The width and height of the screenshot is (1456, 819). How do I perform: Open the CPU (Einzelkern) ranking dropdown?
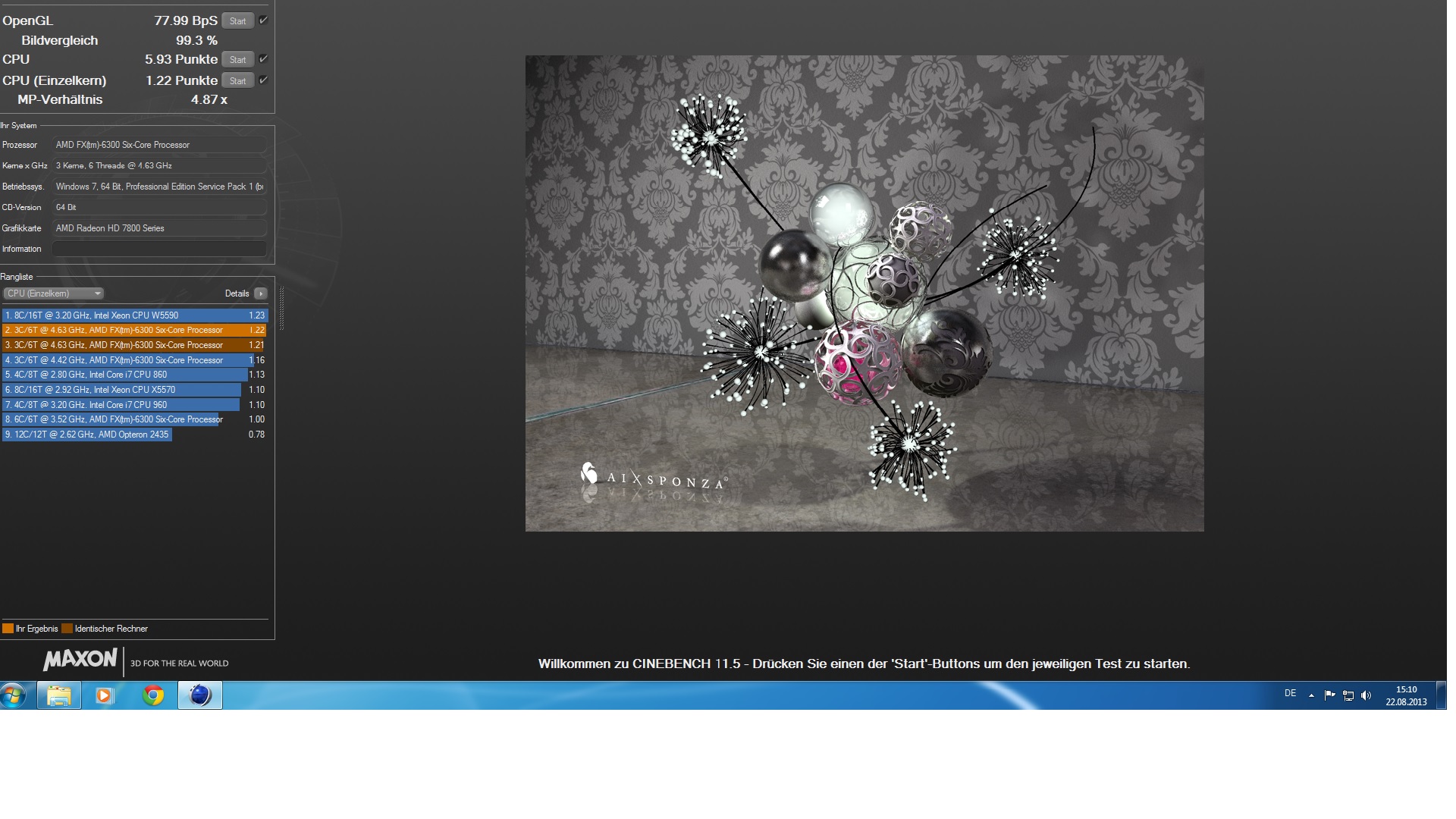tap(54, 293)
